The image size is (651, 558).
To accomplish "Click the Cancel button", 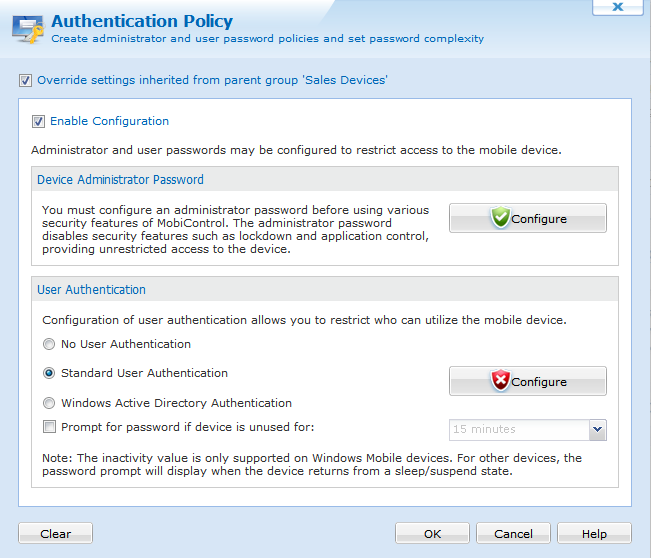I will click(513, 533).
